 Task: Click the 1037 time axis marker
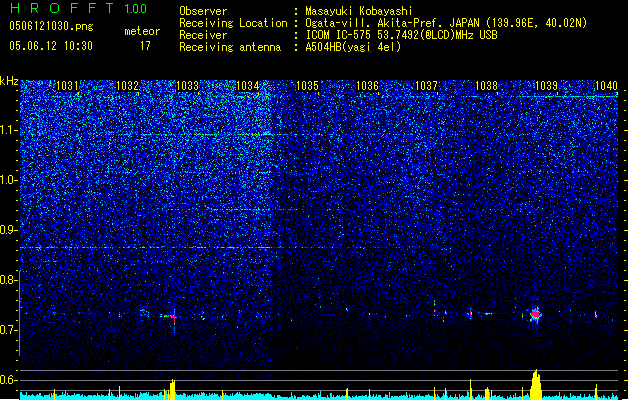426,86
